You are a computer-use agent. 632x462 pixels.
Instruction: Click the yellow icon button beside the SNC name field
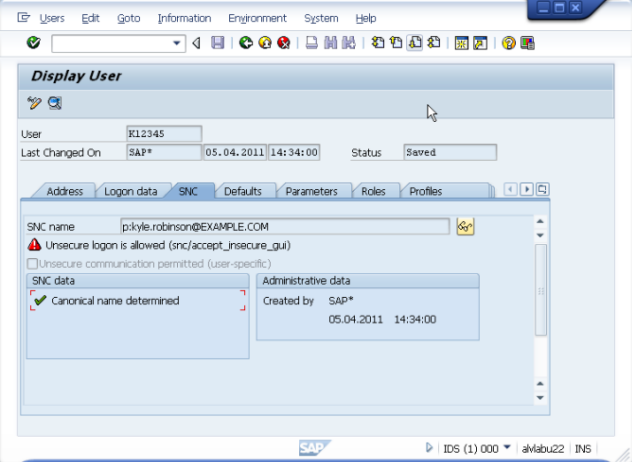click(x=465, y=227)
